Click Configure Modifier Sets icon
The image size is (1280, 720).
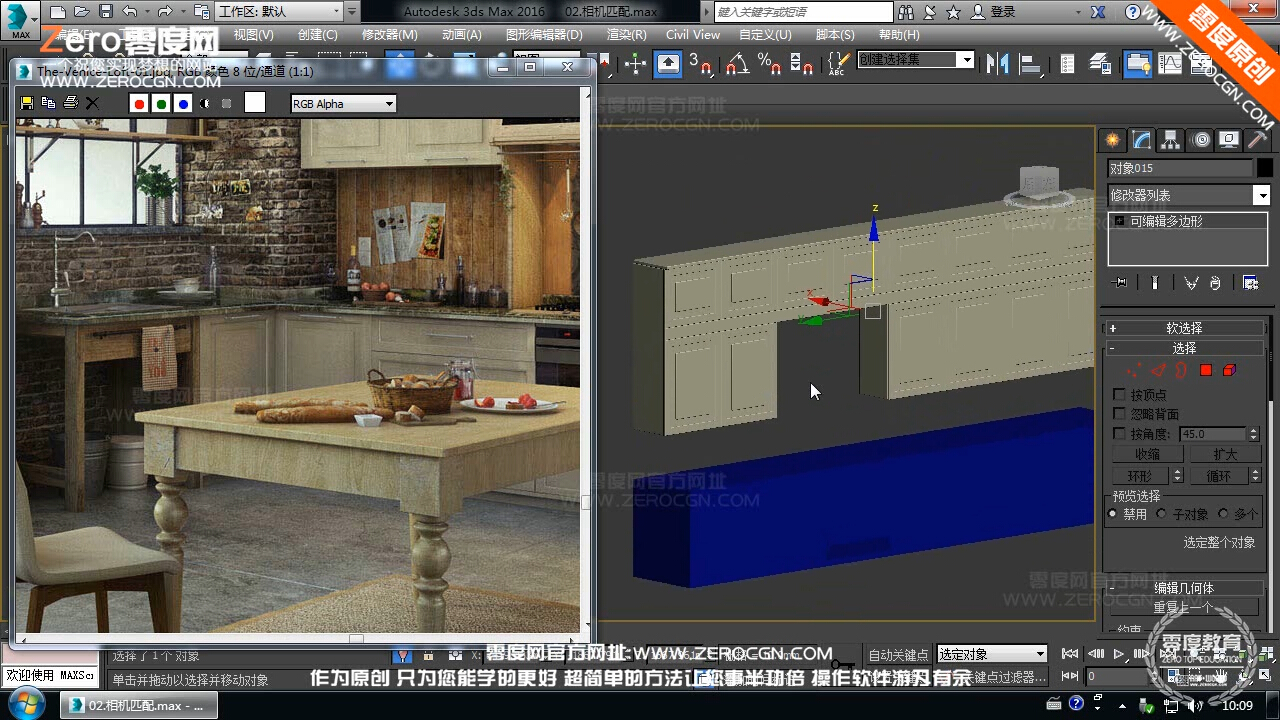1250,283
